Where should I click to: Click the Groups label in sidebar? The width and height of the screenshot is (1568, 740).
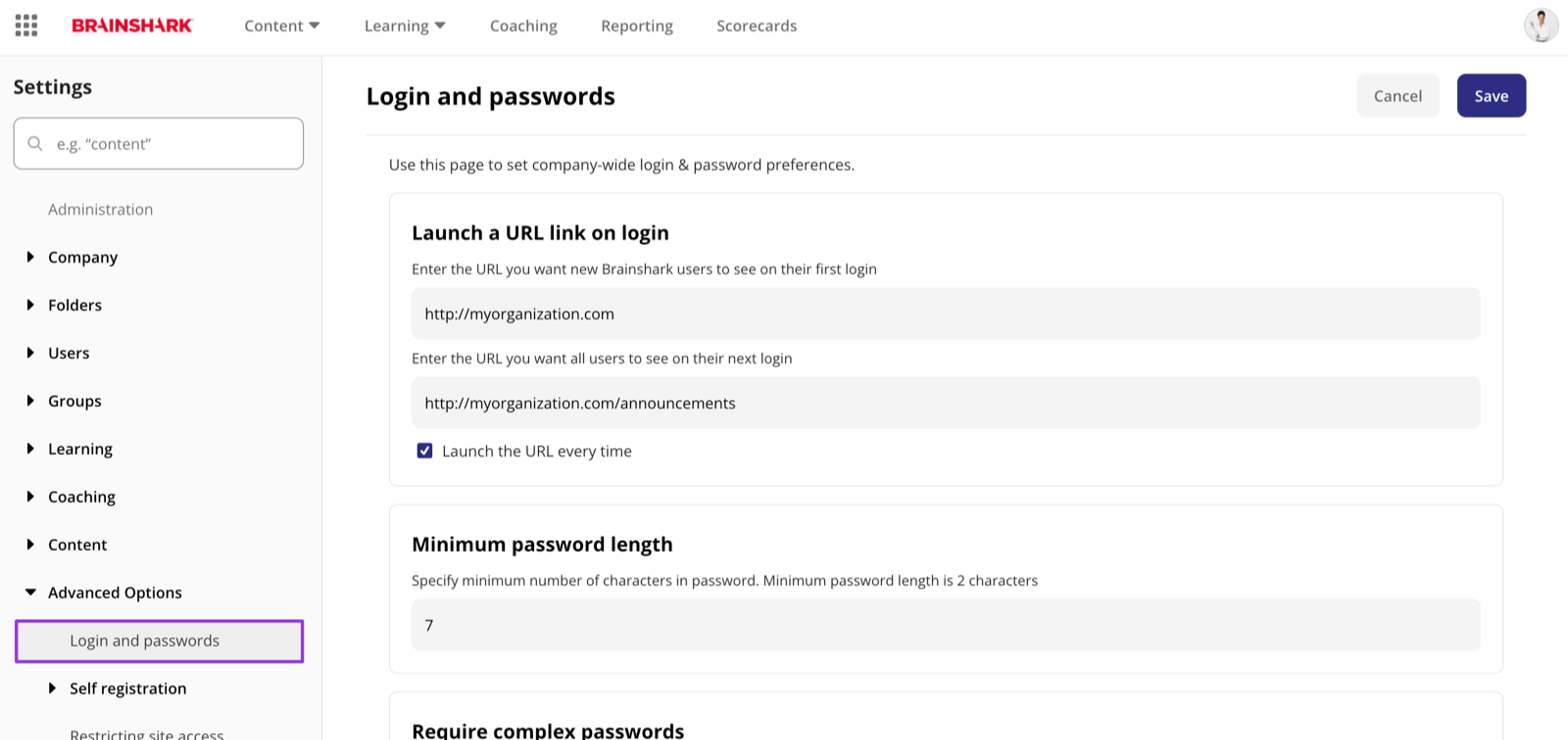[x=75, y=401]
